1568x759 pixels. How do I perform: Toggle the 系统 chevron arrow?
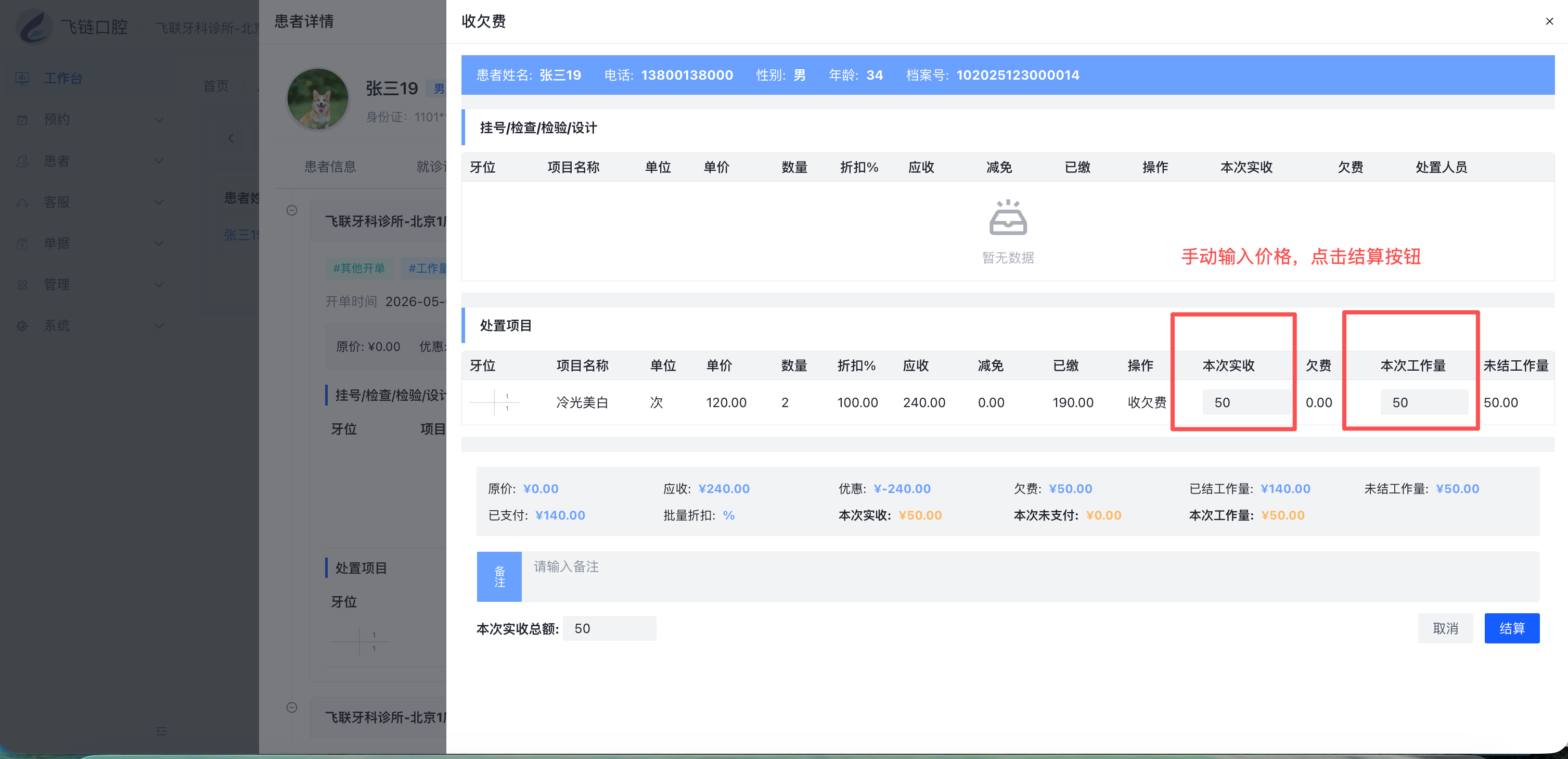click(159, 326)
